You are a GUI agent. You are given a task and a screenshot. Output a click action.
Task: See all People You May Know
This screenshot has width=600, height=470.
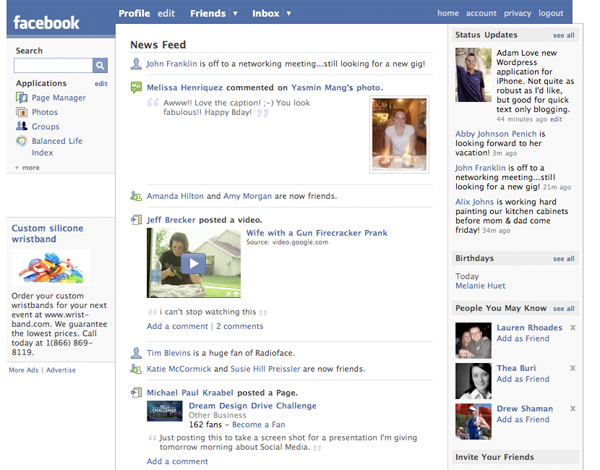(564, 308)
